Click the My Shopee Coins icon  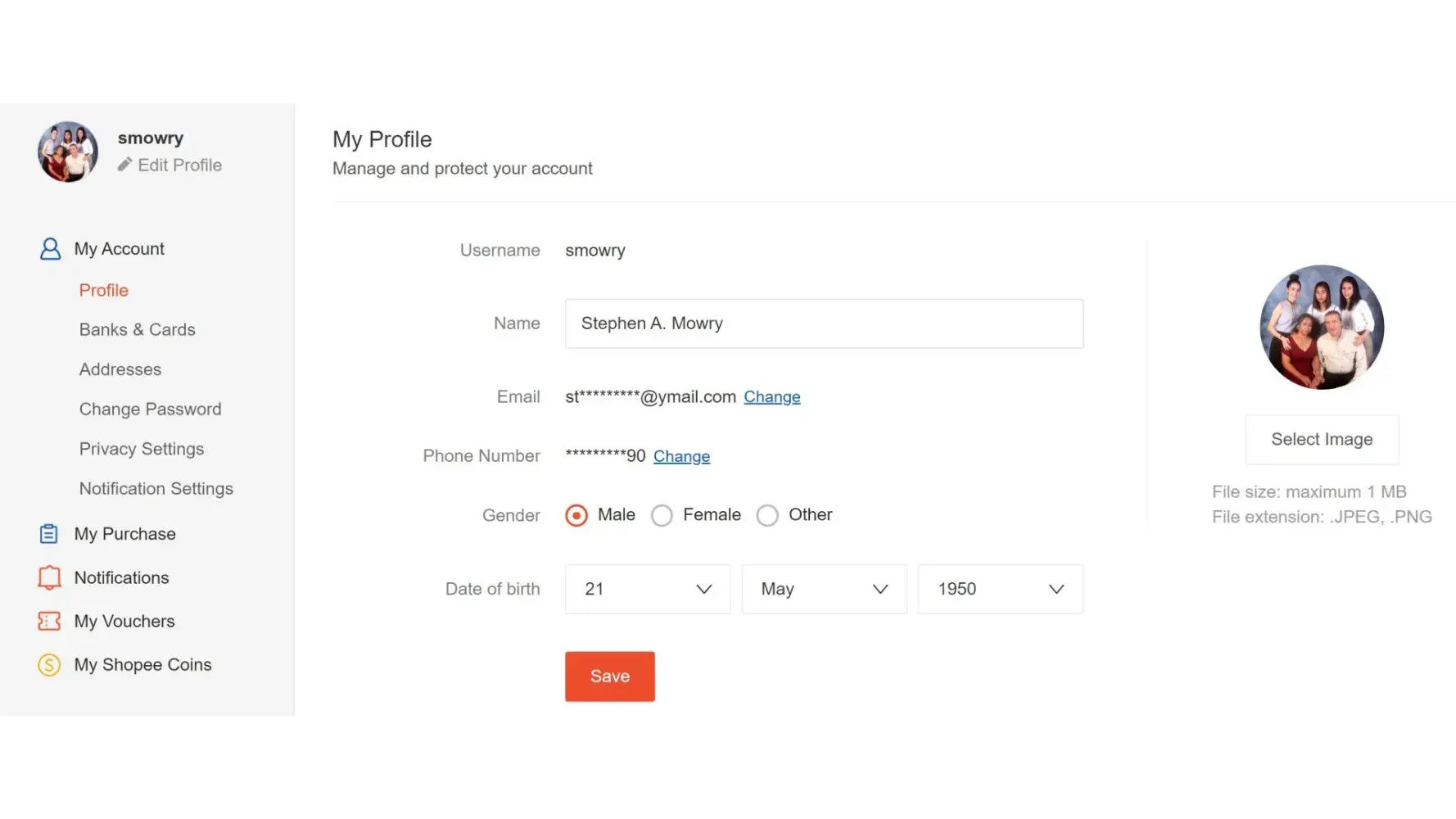[x=49, y=664]
